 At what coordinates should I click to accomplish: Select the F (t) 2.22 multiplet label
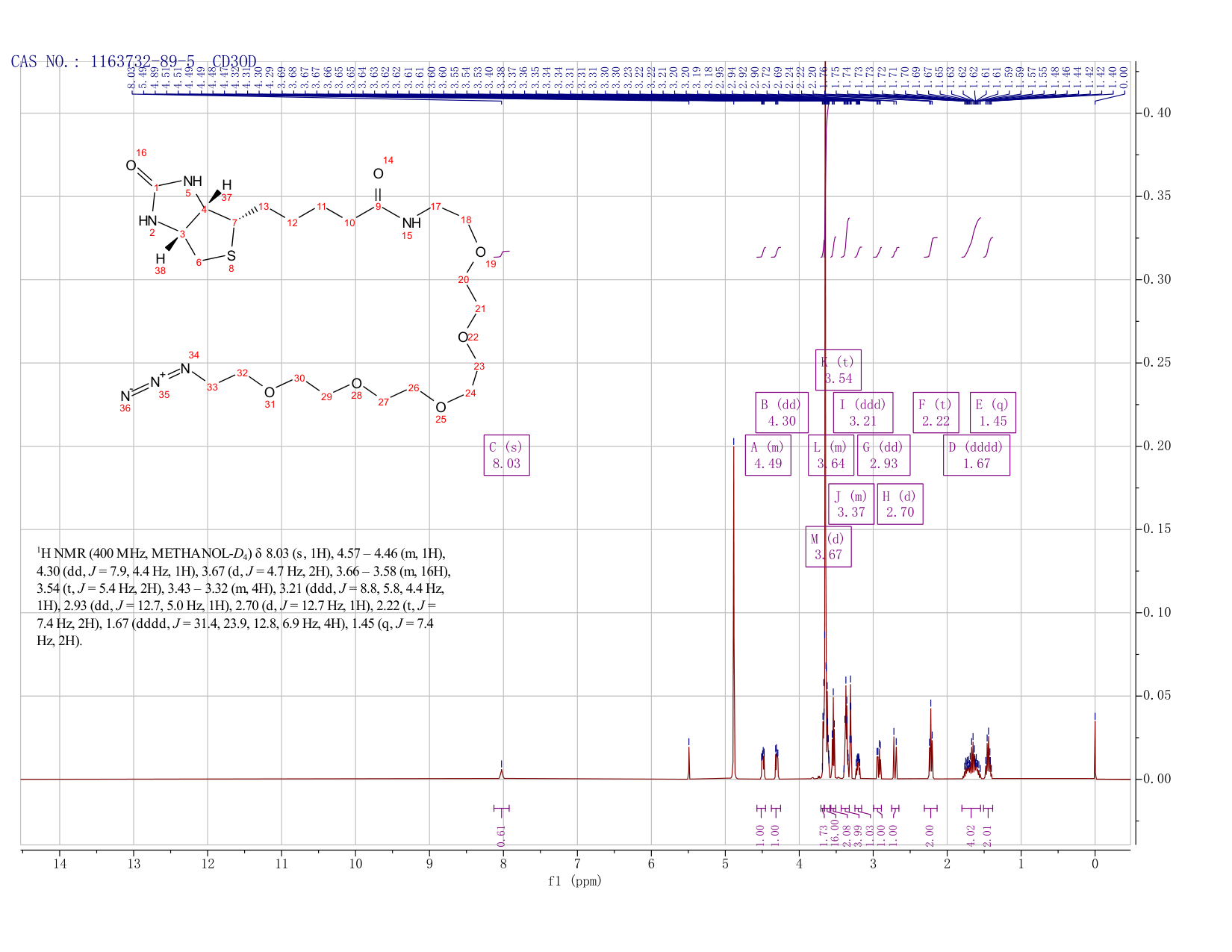(936, 412)
